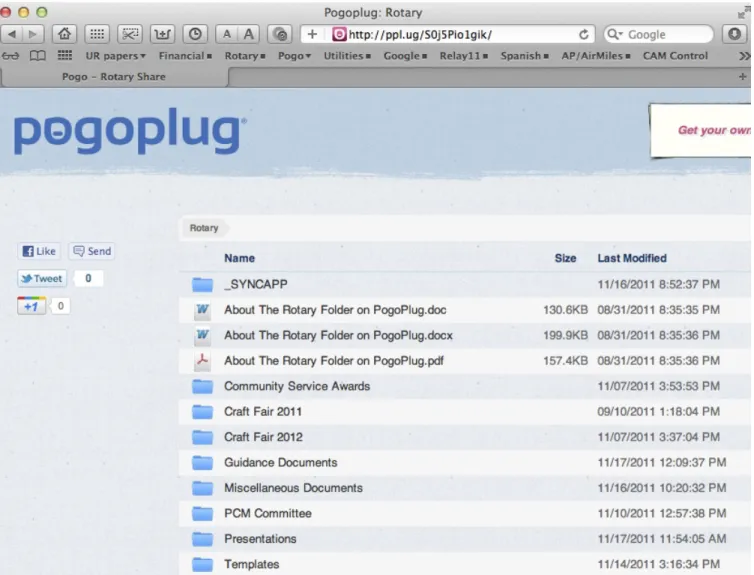
Task: Open Miscellaneous Documents folder name
Action: click(293, 488)
